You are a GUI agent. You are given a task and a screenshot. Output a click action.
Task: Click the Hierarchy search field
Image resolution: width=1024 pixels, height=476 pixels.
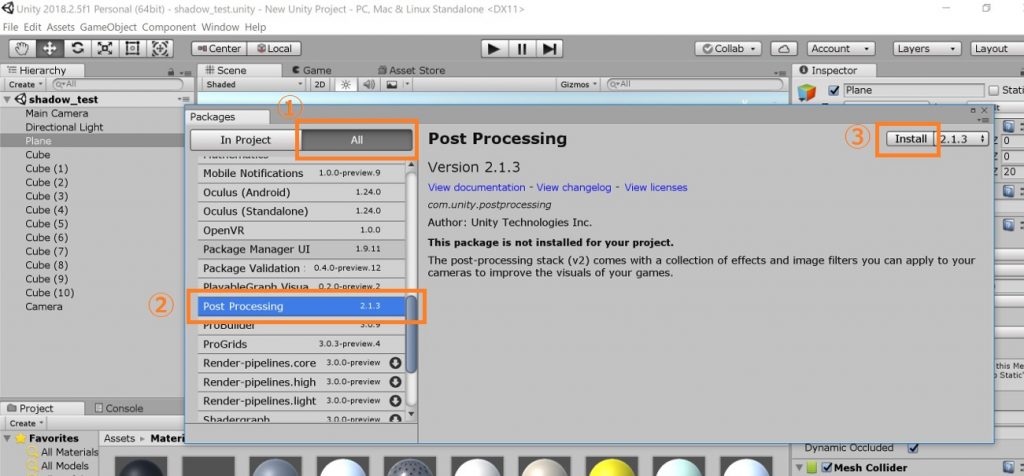pyautogui.click(x=118, y=84)
